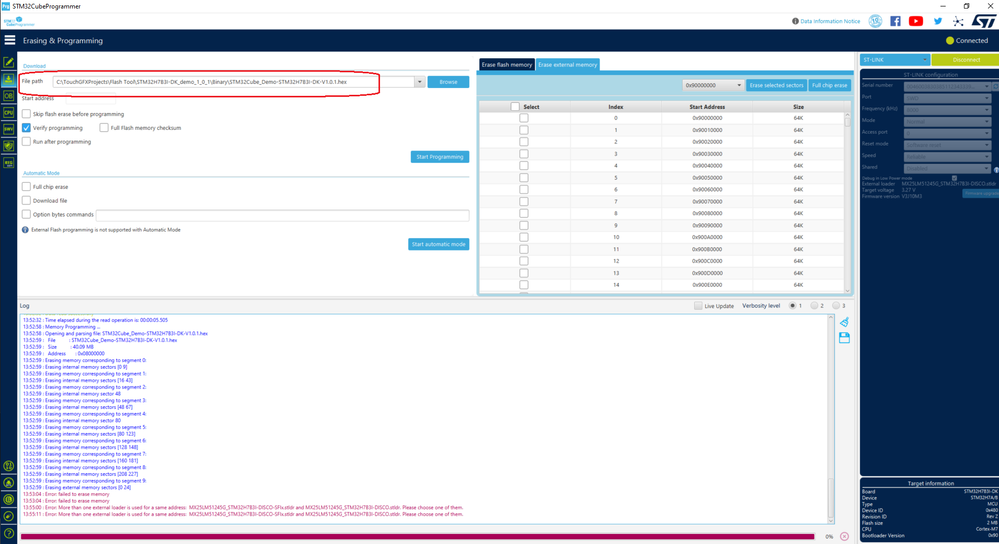Click the sector table vertical scrollbar
Image resolution: width=999 pixels, height=544 pixels.
[x=847, y=203]
